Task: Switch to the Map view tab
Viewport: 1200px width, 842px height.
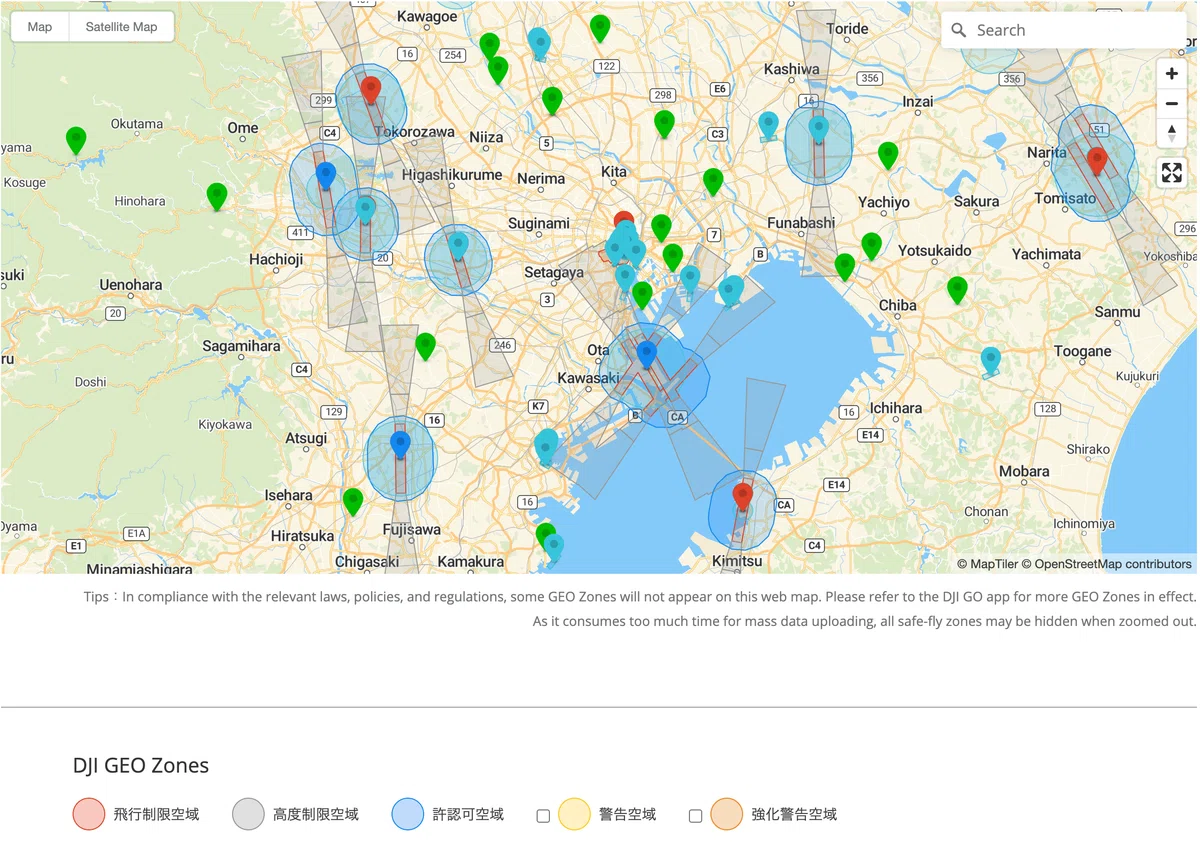Action: 40,27
